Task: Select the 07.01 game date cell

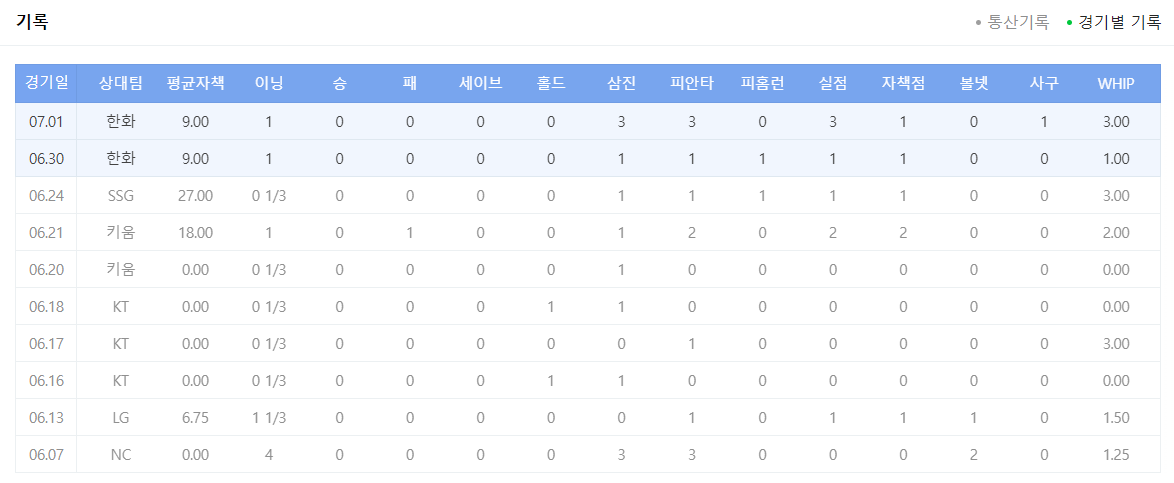Action: point(46,121)
